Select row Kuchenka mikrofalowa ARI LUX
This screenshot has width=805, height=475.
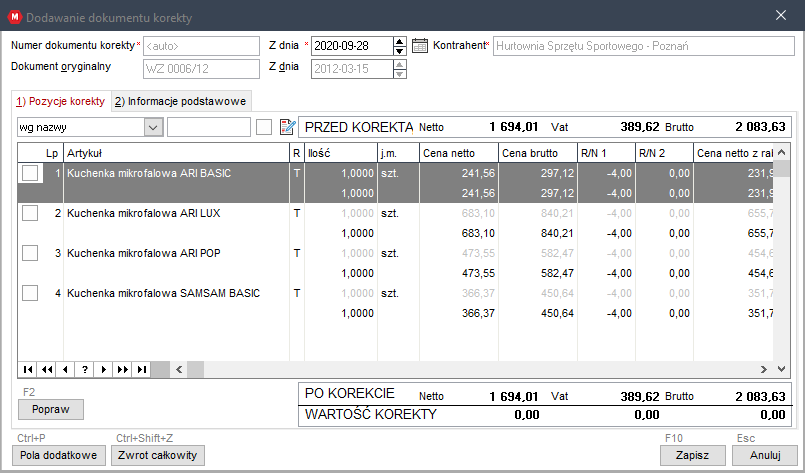click(x=395, y=223)
